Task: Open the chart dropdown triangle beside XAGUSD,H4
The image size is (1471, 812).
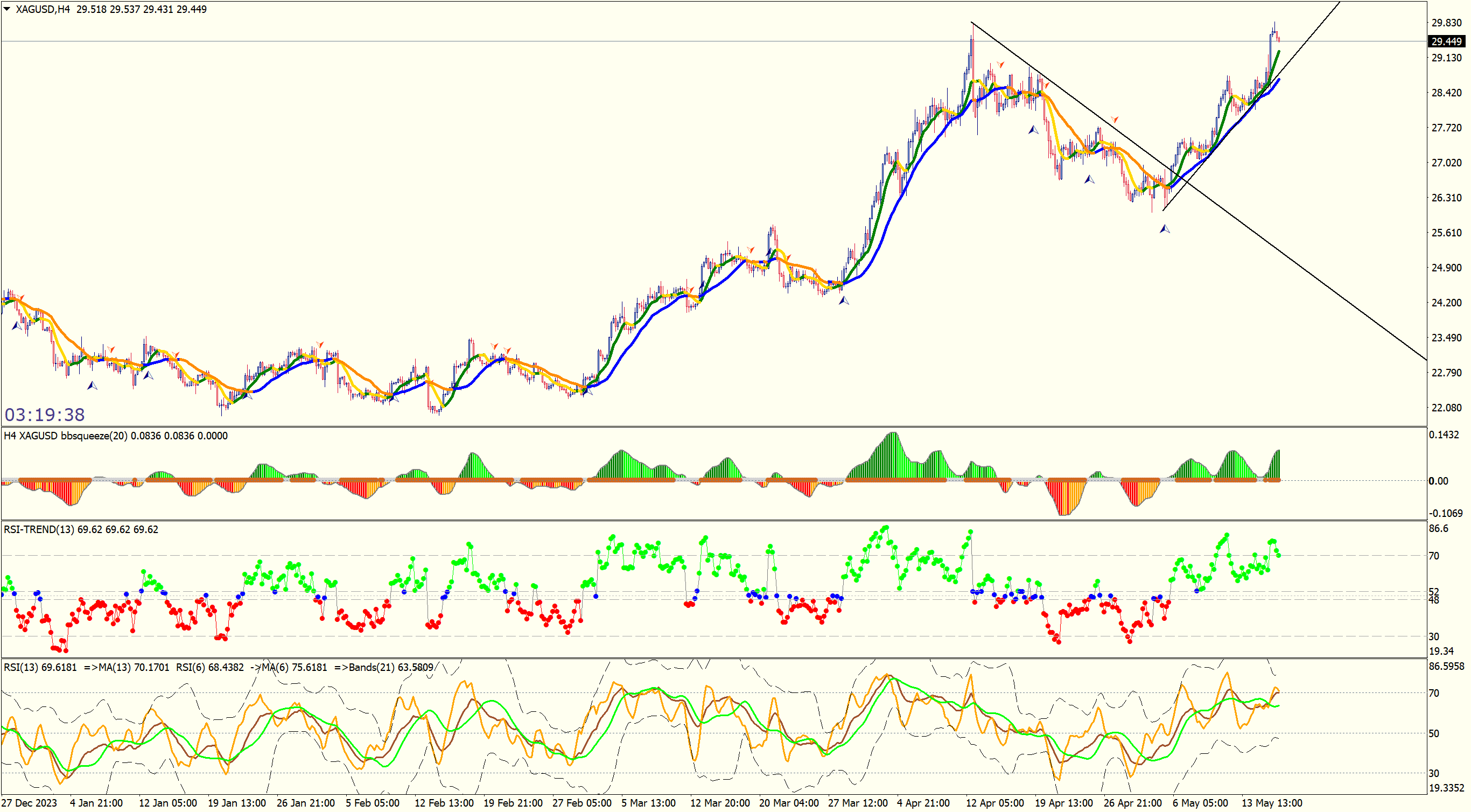Action: point(7,9)
